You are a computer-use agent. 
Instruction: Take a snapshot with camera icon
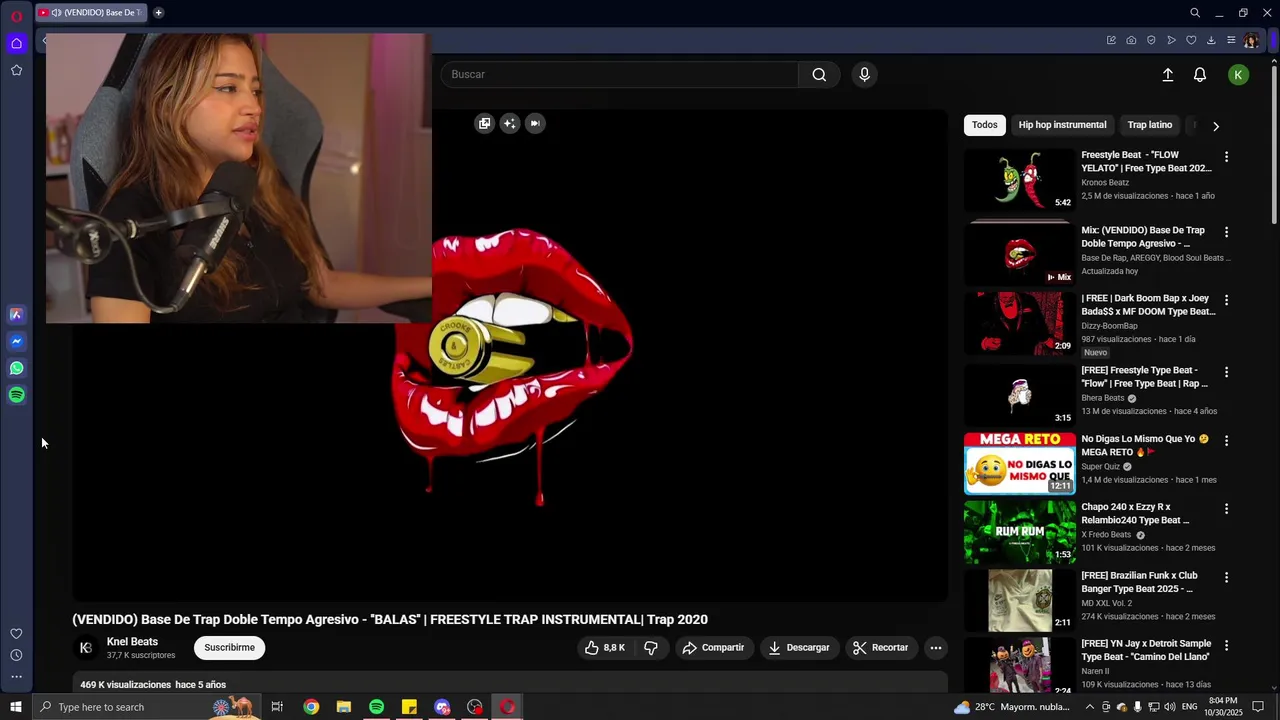[1131, 40]
